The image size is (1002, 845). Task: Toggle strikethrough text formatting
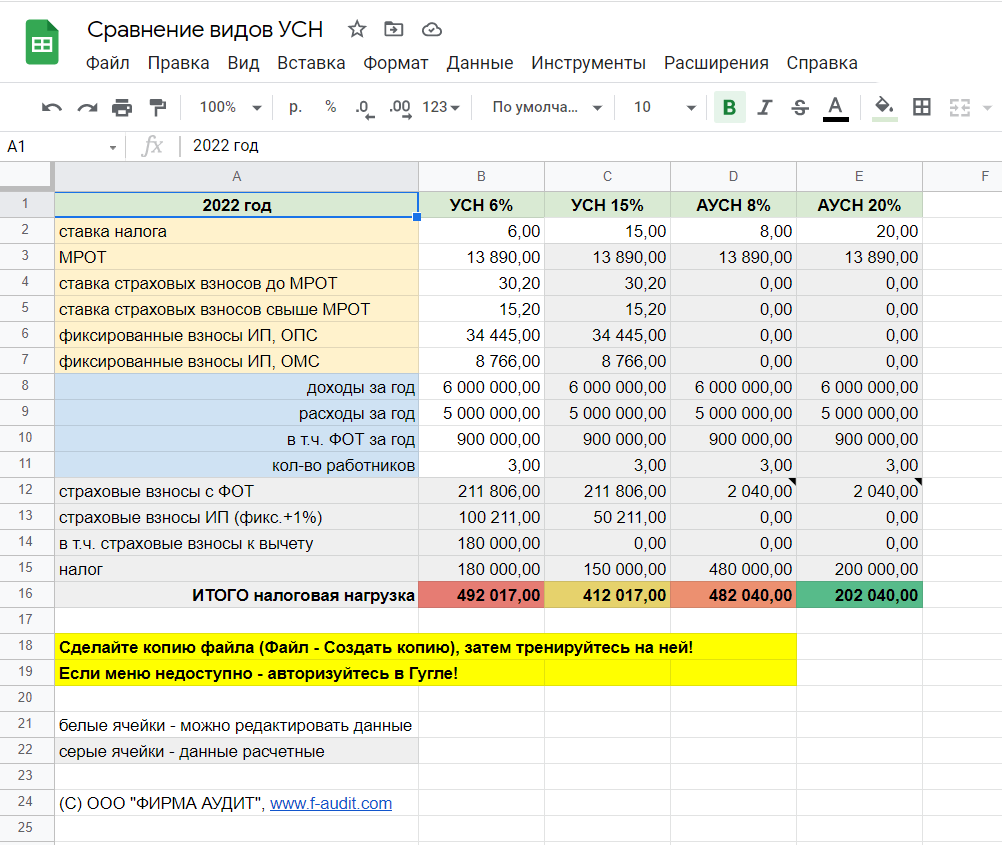(x=800, y=107)
